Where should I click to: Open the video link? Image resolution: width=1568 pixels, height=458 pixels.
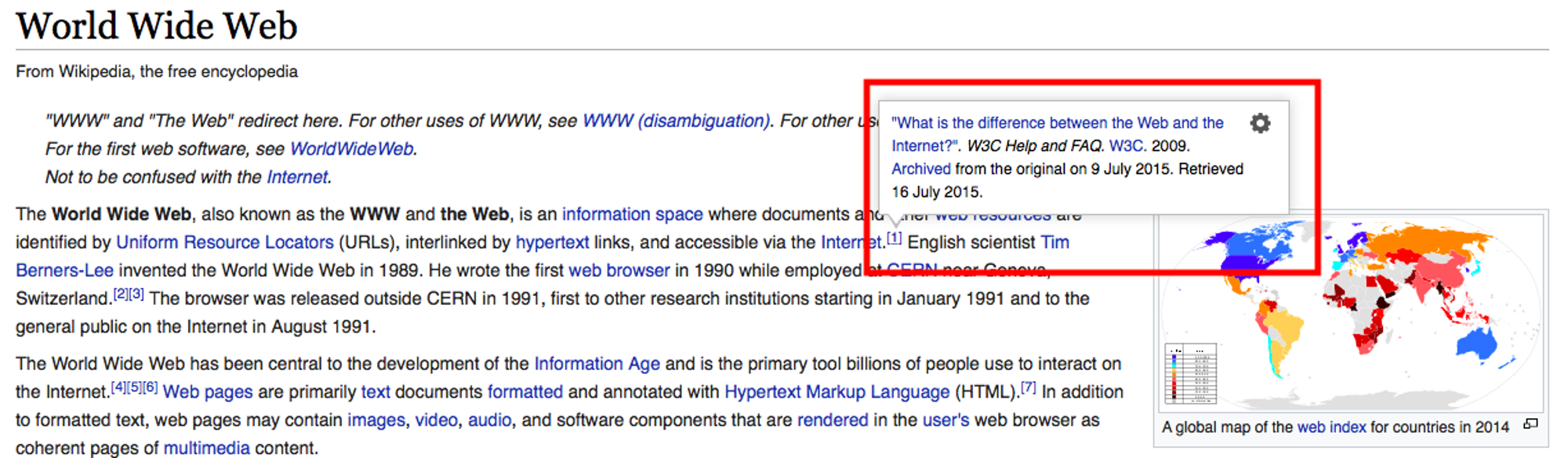(436, 420)
